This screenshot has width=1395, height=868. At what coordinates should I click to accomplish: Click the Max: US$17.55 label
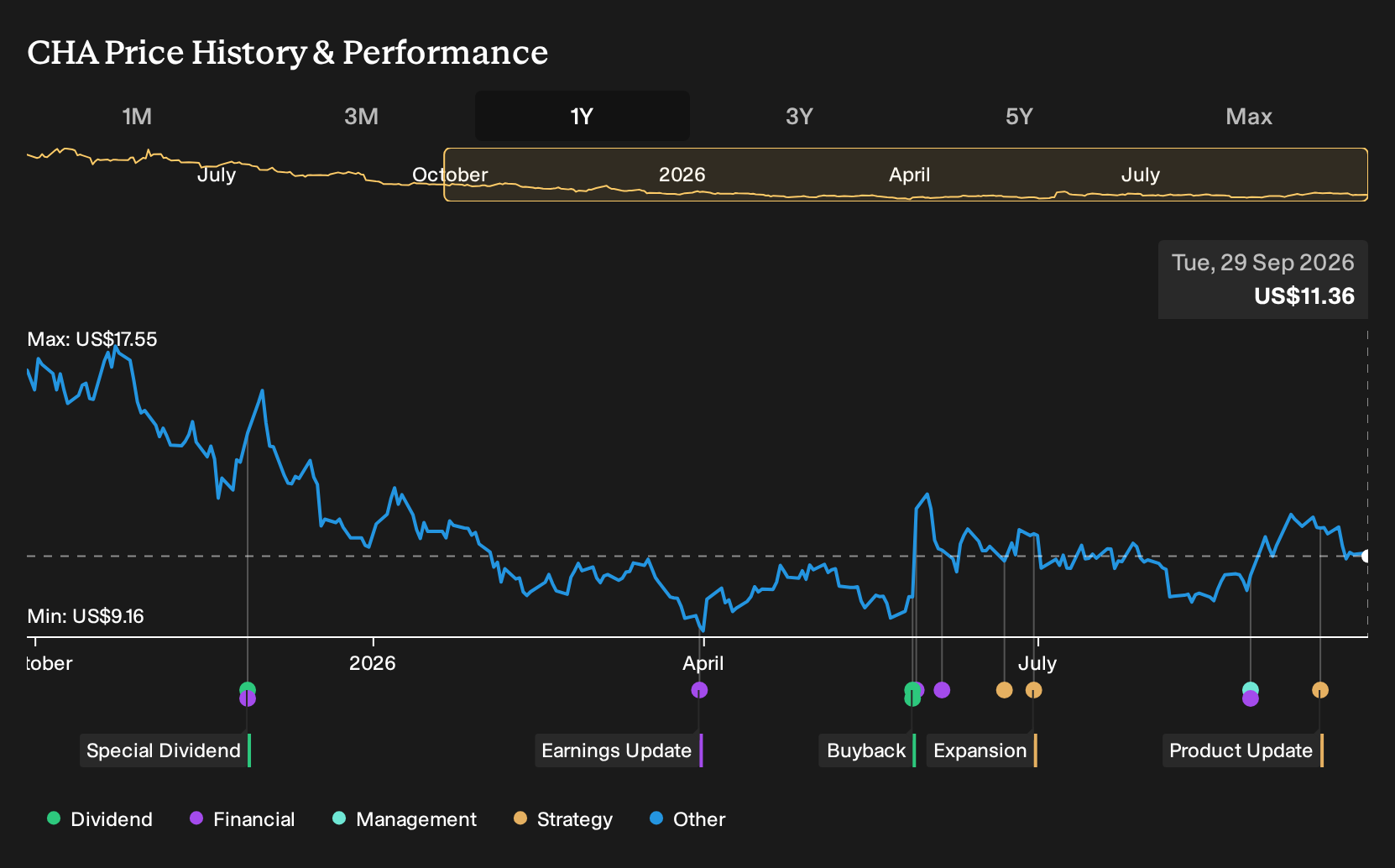[92, 339]
